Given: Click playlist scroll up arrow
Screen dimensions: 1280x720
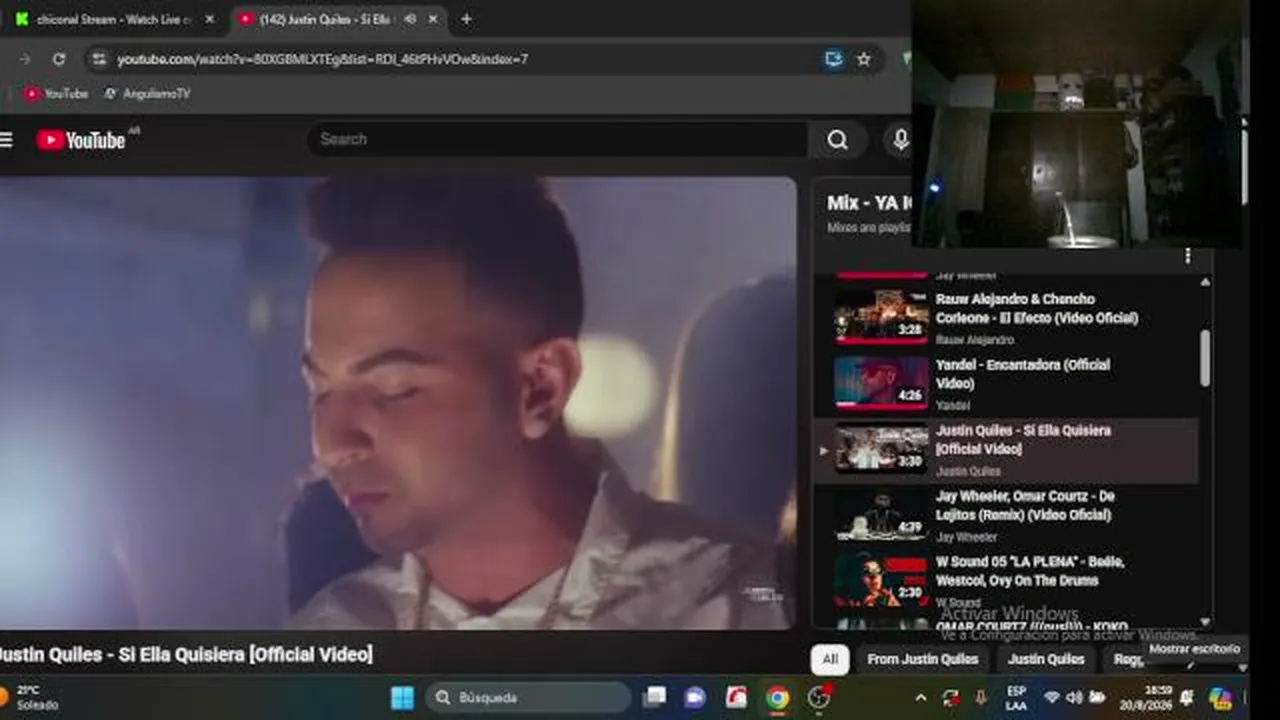Looking at the screenshot, I should (x=1205, y=283).
